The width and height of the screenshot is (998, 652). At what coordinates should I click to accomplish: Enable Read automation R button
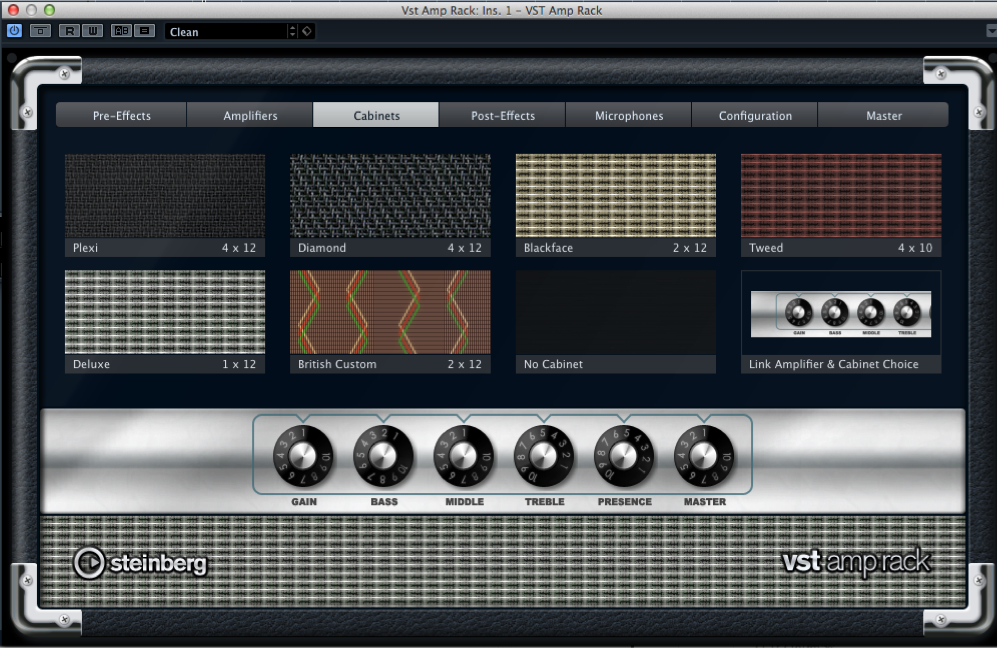(x=69, y=31)
